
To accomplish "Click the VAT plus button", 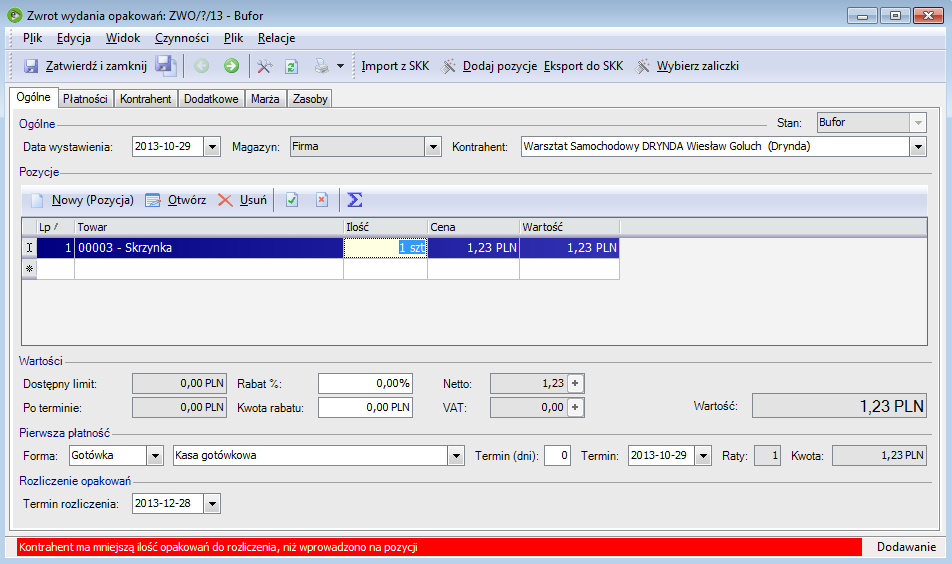I will 575,407.
